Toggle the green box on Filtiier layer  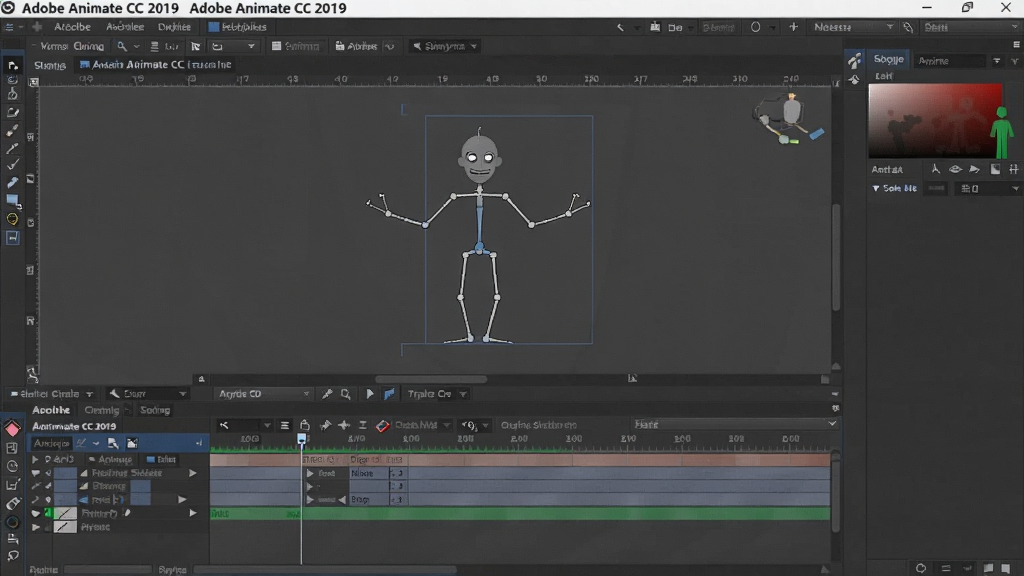pos(48,513)
